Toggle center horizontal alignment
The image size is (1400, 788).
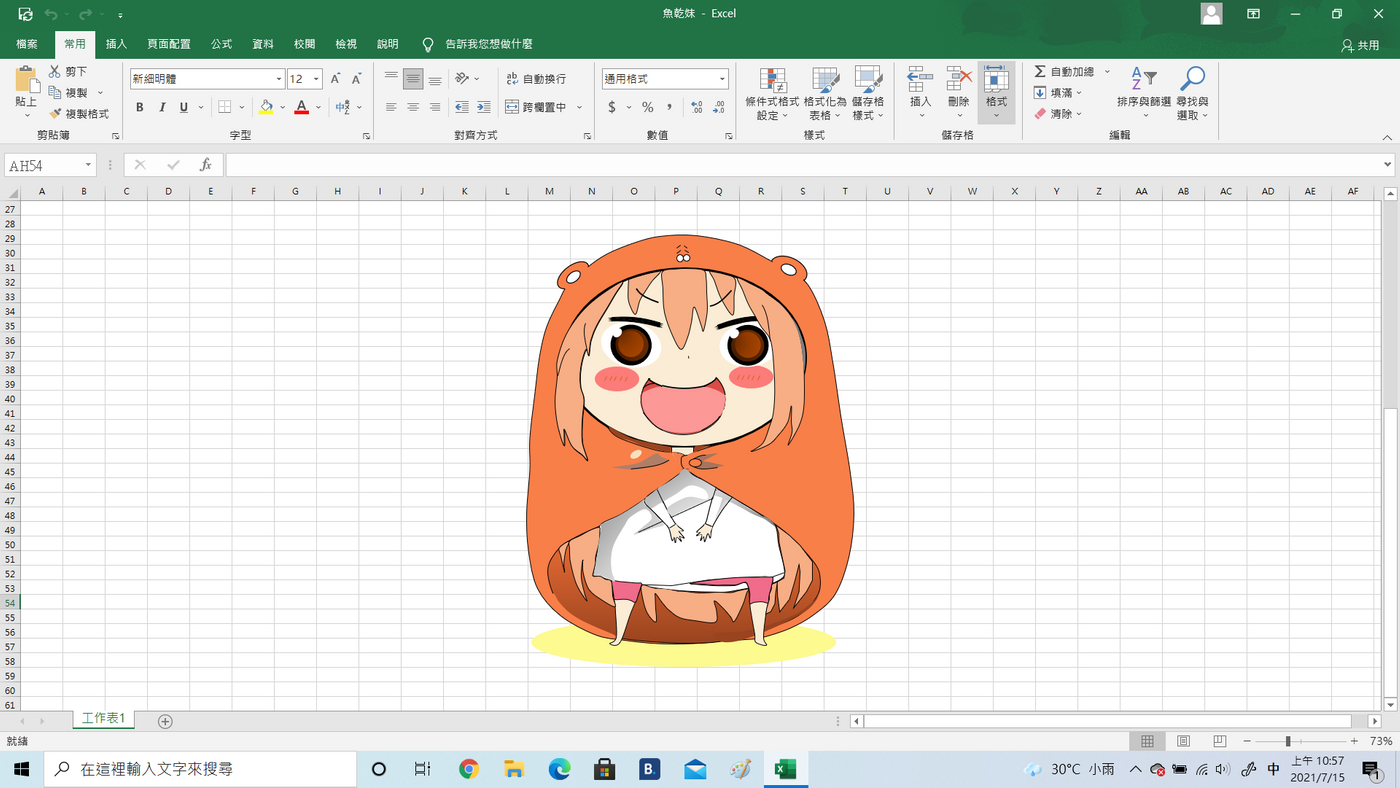[x=413, y=107]
